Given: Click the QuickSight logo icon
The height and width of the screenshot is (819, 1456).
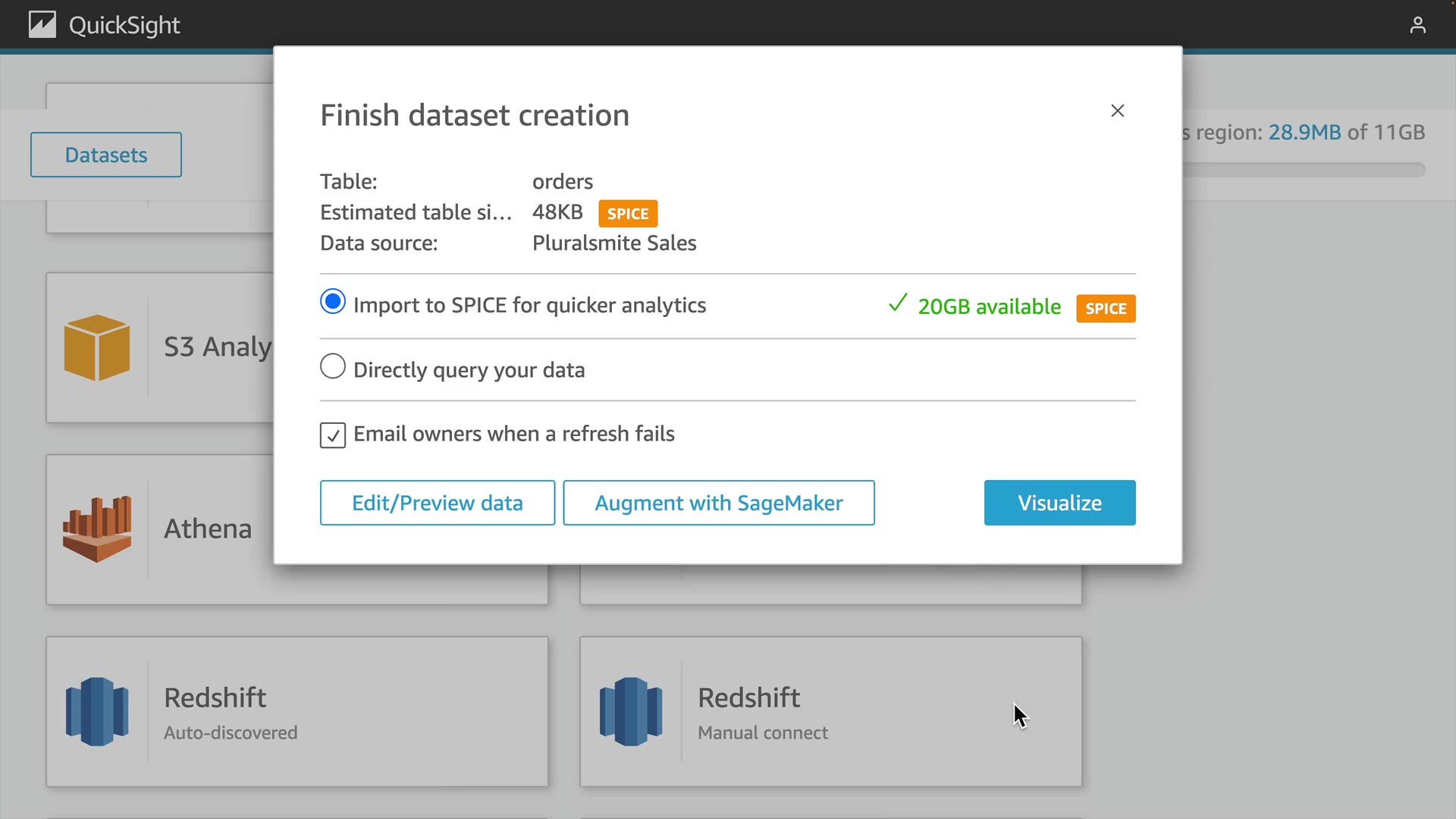Looking at the screenshot, I should click(x=42, y=25).
